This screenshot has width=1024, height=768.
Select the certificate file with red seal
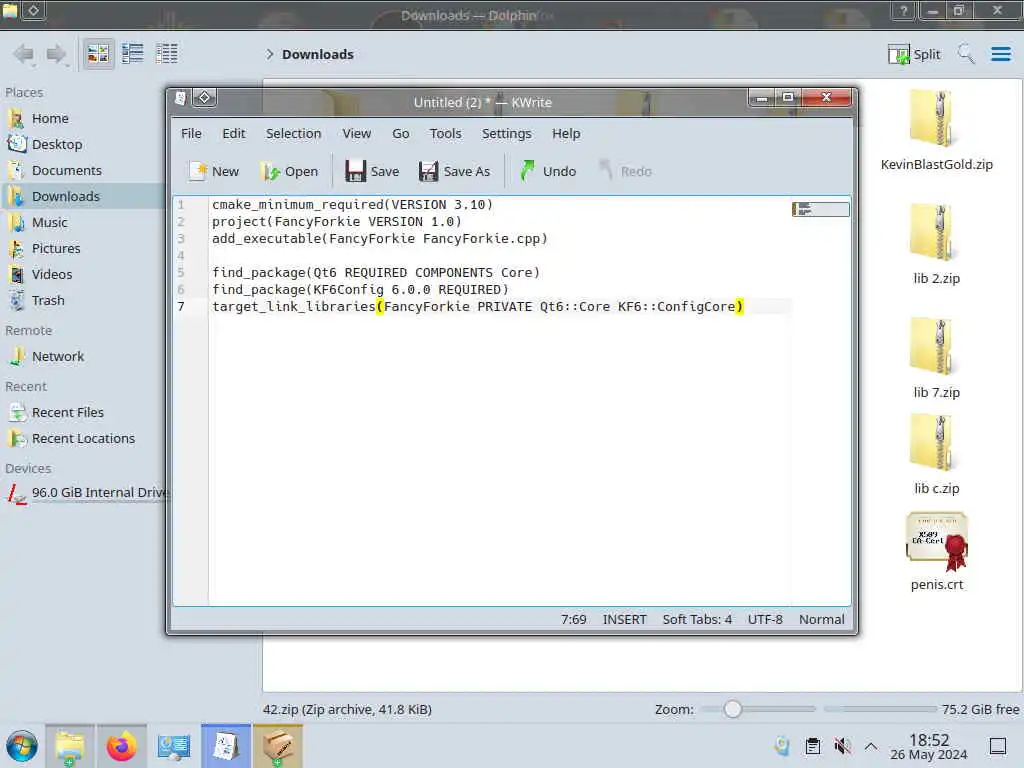click(x=936, y=552)
